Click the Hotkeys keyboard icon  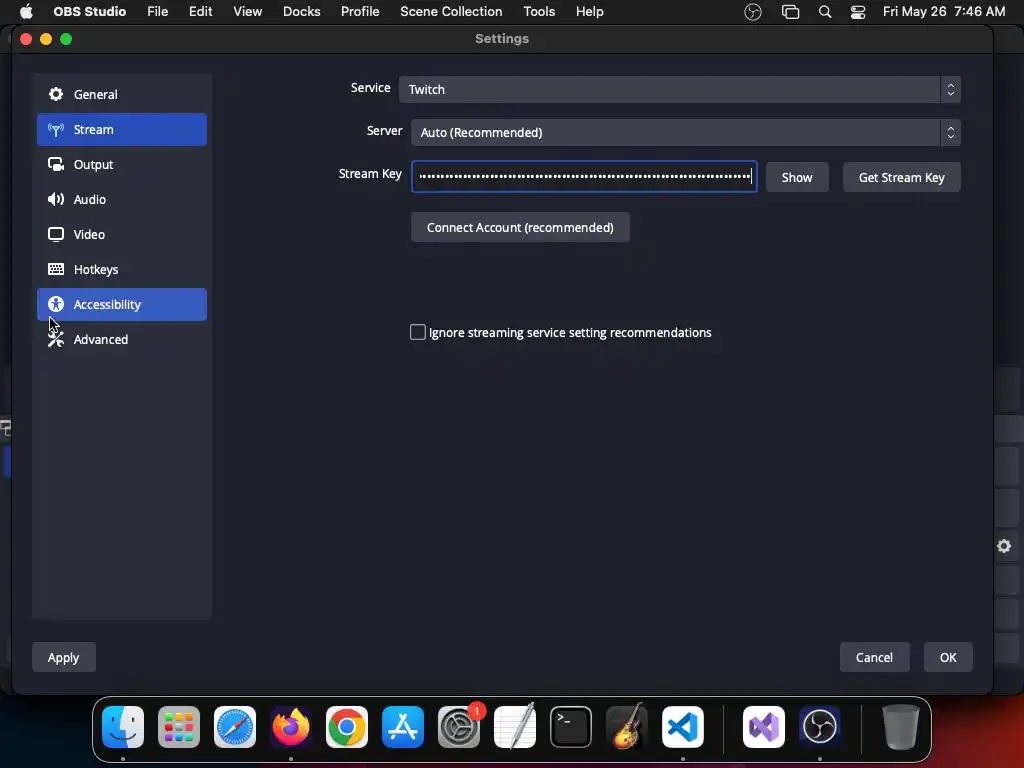coord(56,269)
